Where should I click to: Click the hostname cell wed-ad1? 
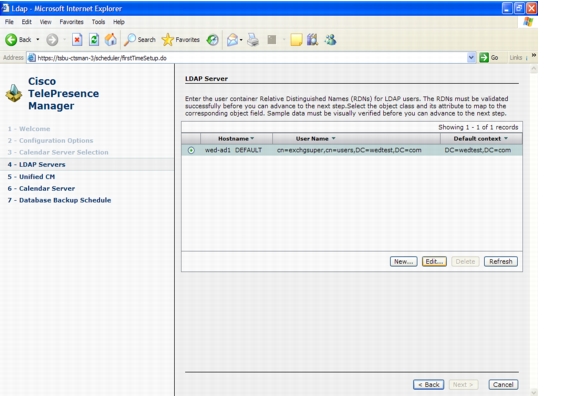[217, 150]
